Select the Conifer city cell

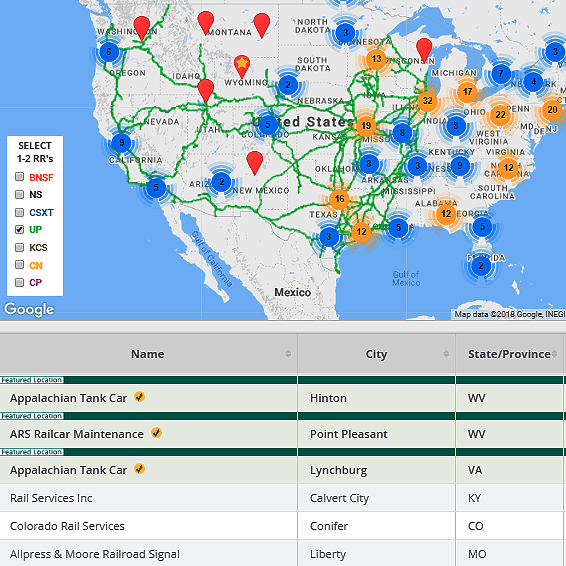[376, 526]
